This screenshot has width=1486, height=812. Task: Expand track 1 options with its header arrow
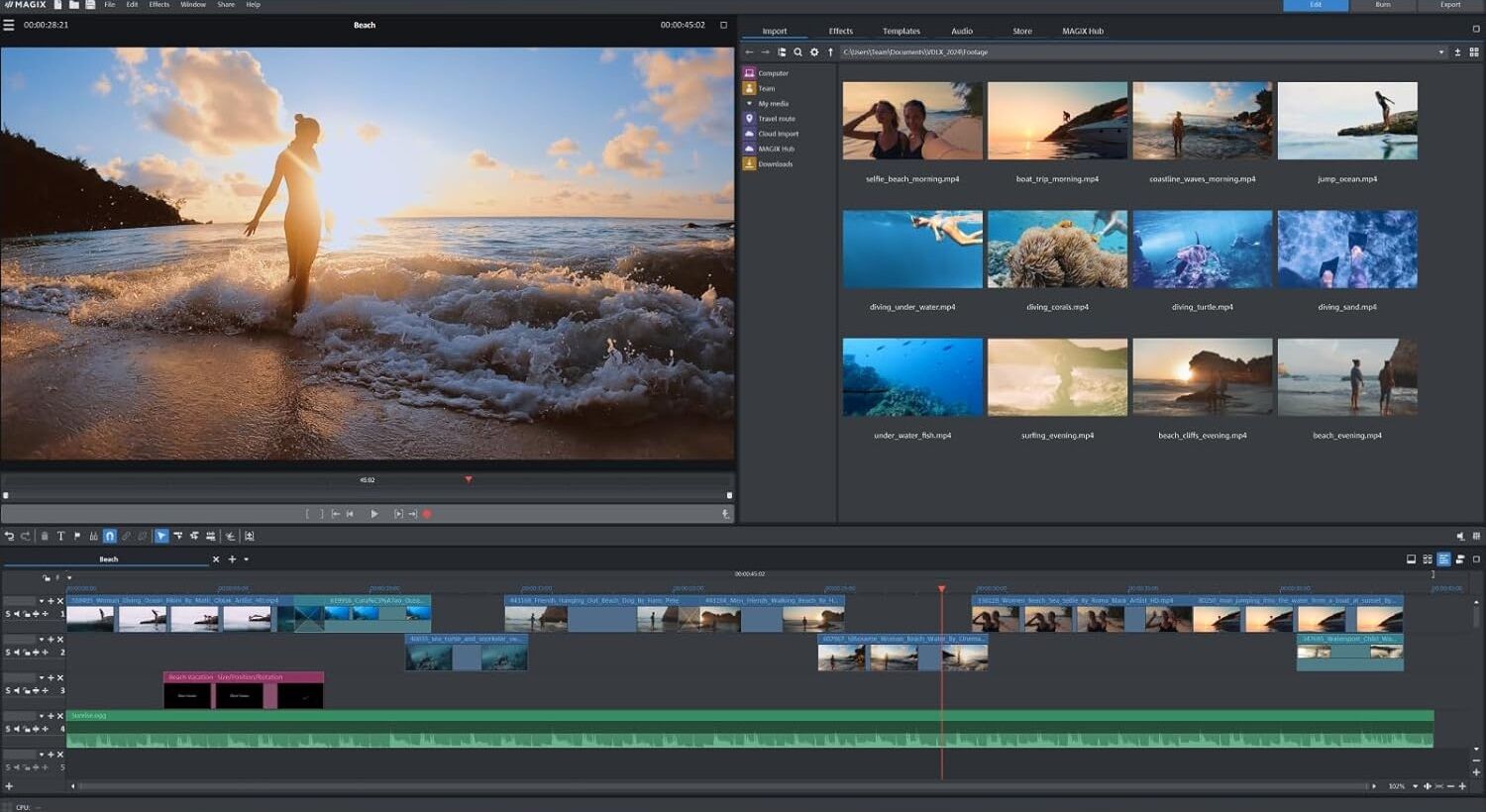43,601
